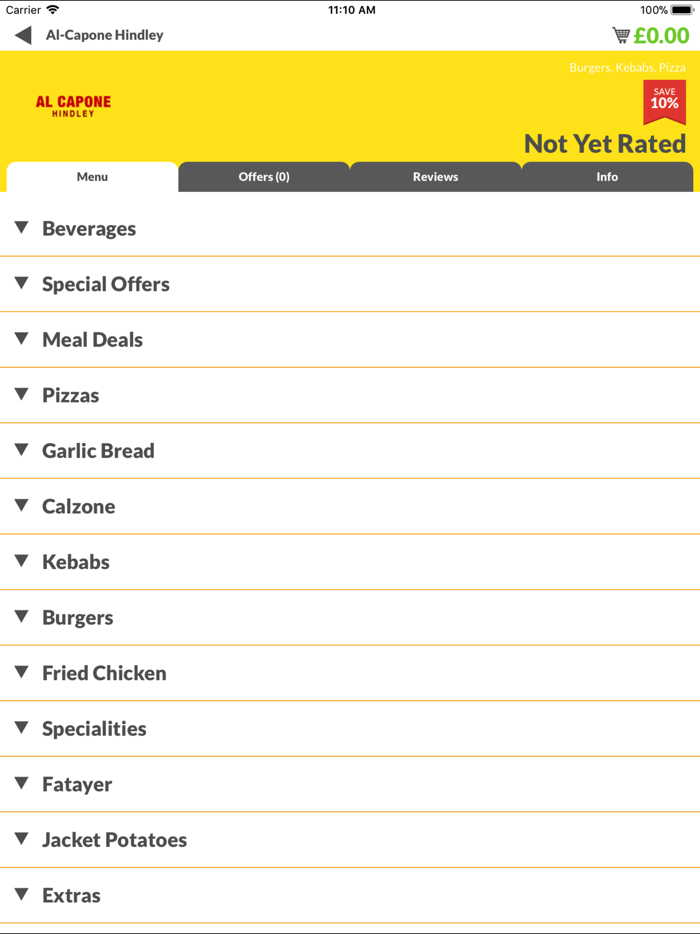The width and height of the screenshot is (700, 934).
Task: Expand the Special Offers section
Action: point(105,284)
